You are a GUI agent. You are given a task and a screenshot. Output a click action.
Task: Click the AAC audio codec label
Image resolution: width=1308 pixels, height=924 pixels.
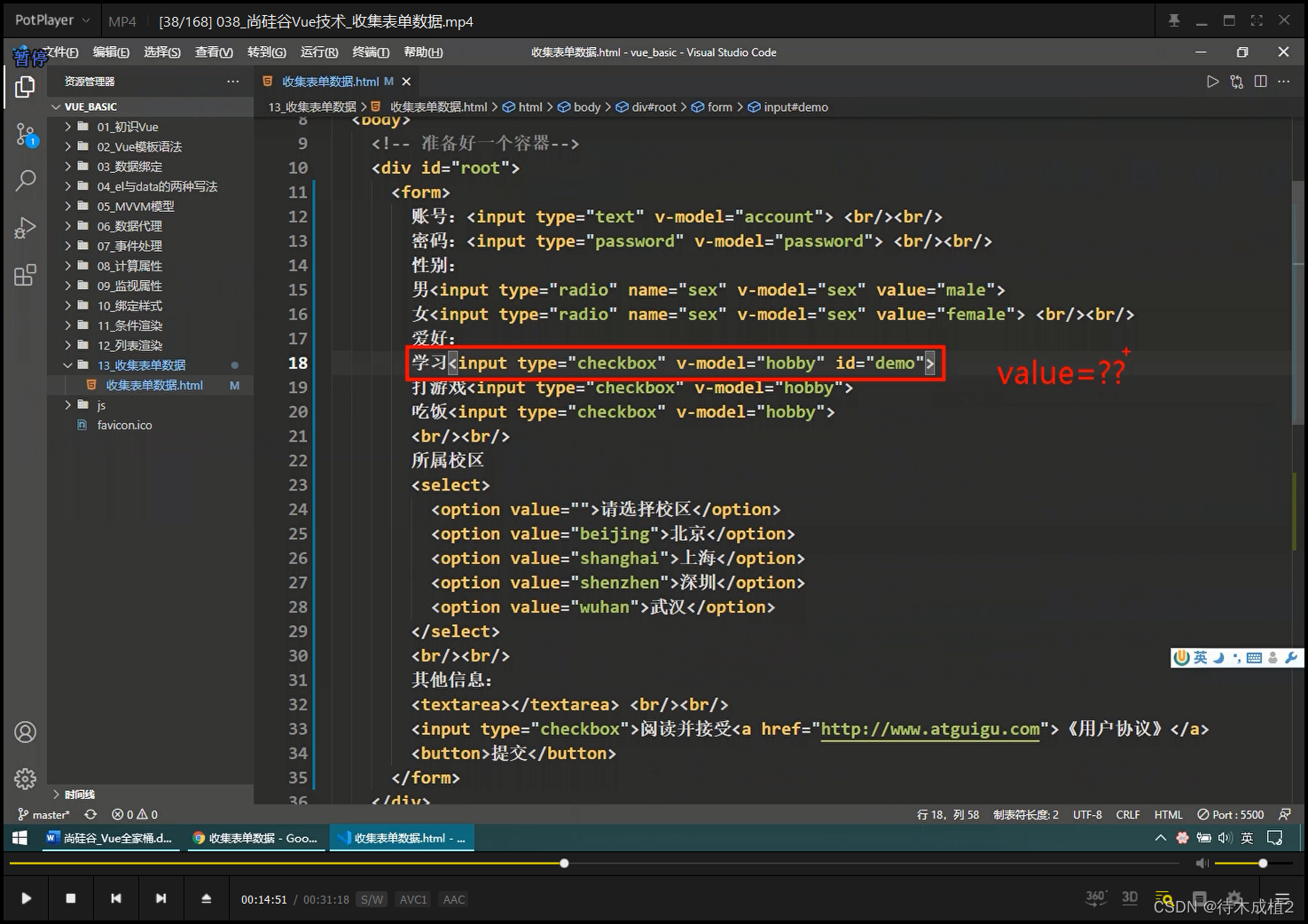(454, 899)
